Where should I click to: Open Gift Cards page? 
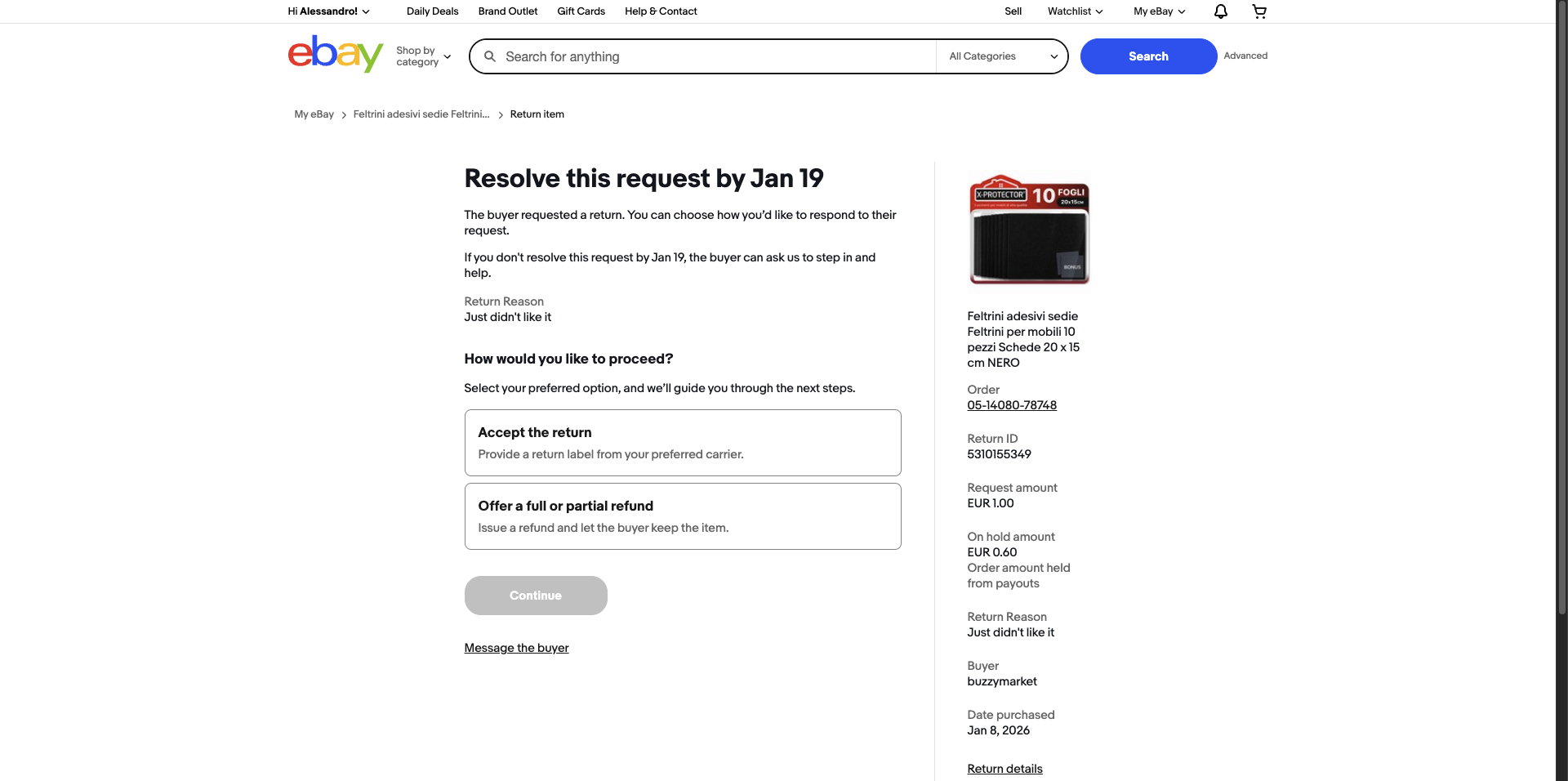pyautogui.click(x=581, y=11)
